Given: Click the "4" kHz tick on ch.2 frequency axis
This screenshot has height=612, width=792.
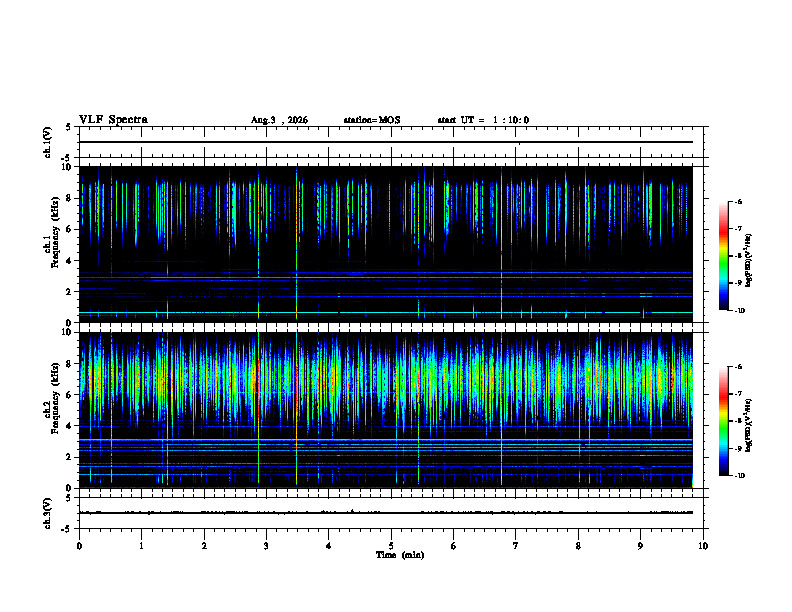Looking at the screenshot, I should pyautogui.click(x=70, y=426).
